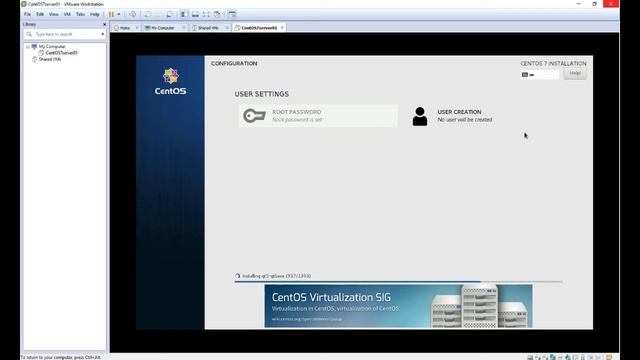
Task: Focus the library search field
Action: tap(65, 34)
